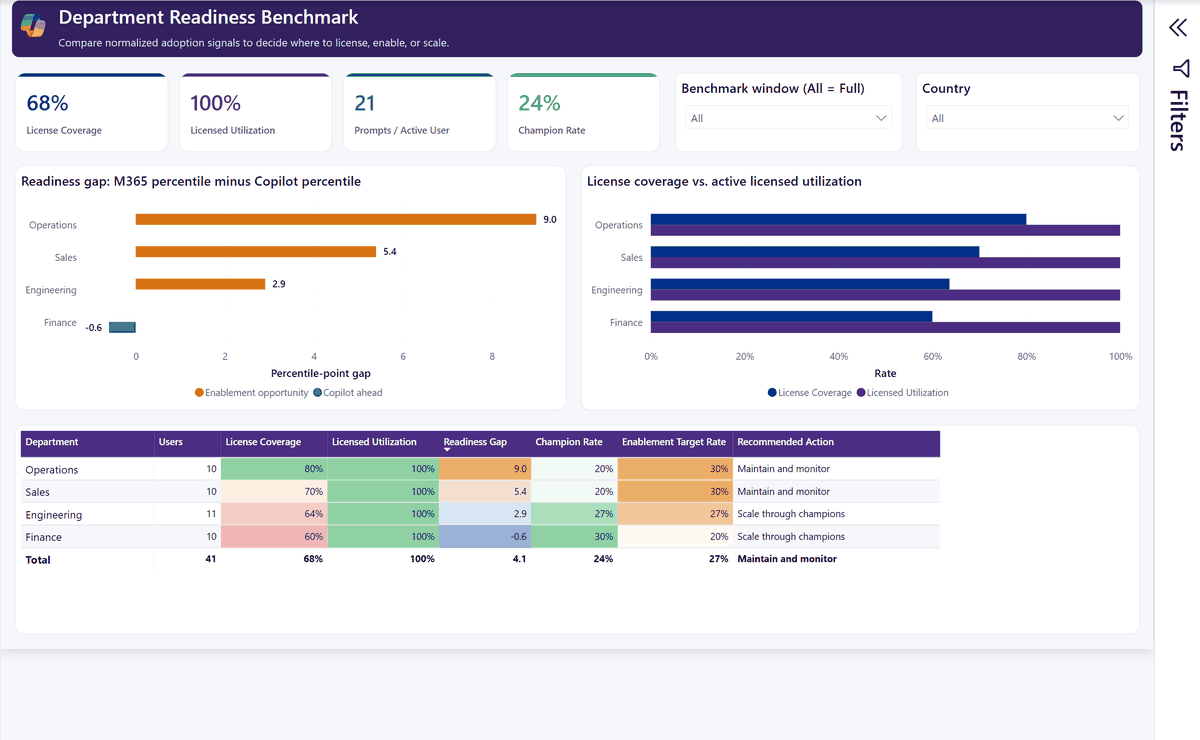Click the Operations orange gap bar
1200x740 pixels.
336,219
